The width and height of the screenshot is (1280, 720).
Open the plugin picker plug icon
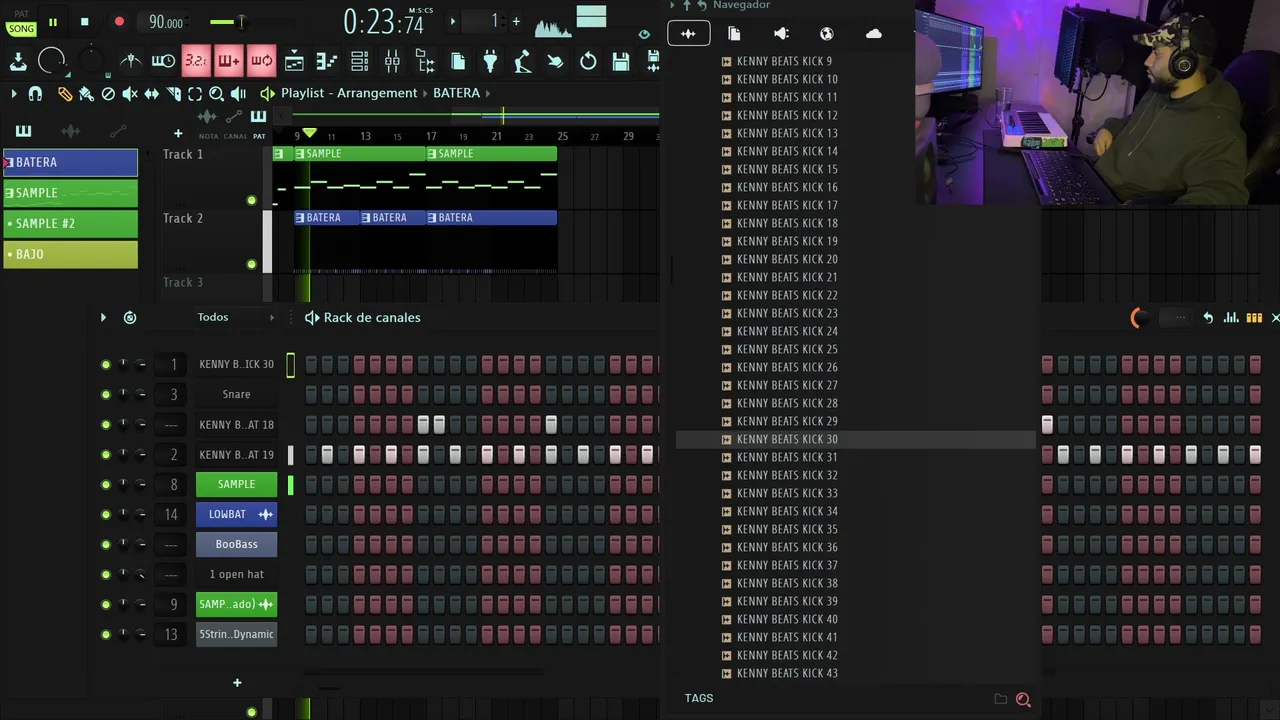click(x=490, y=61)
